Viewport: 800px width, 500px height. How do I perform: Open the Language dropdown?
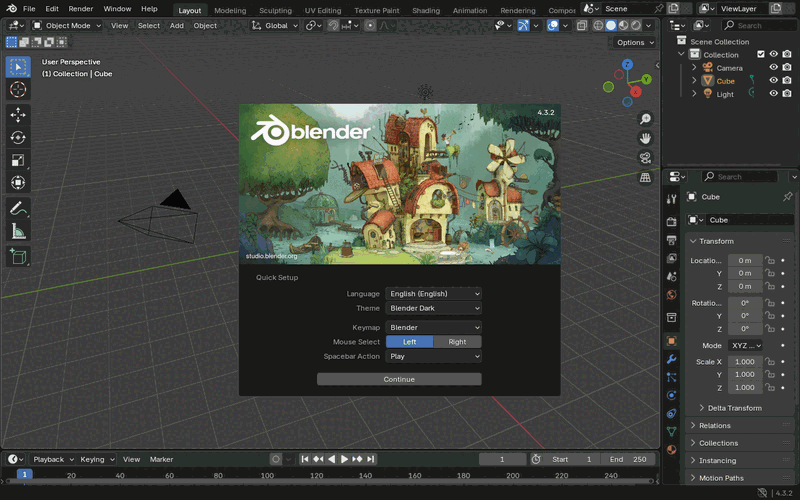pyautogui.click(x=433, y=294)
